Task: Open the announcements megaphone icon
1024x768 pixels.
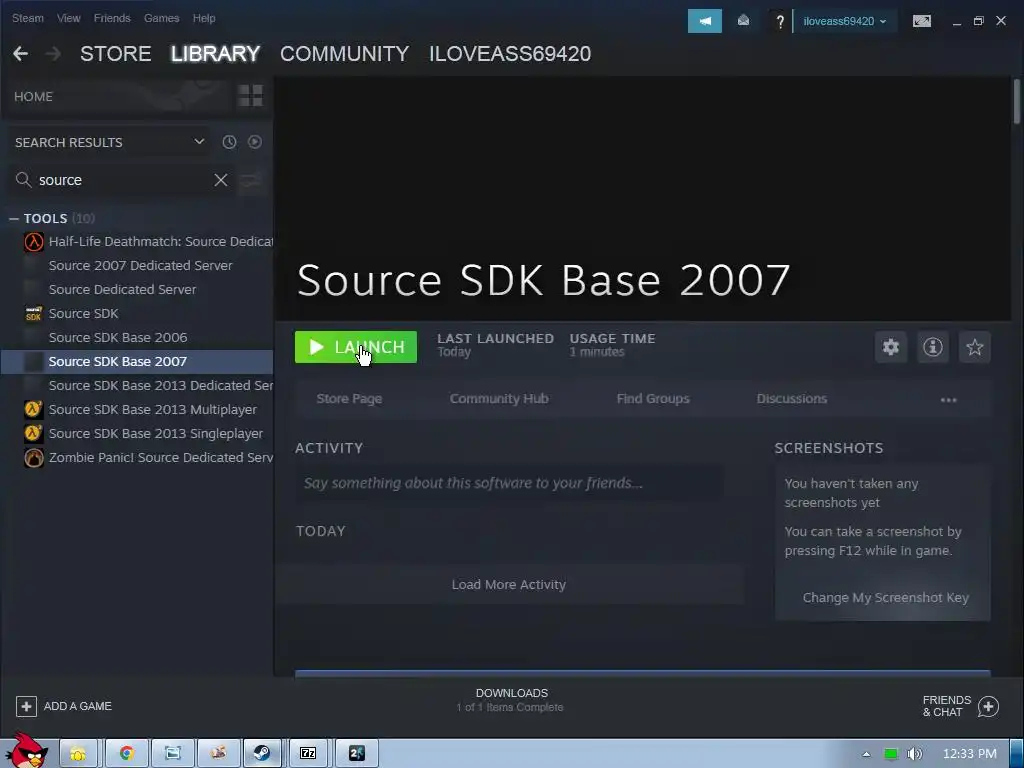Action: click(x=705, y=21)
